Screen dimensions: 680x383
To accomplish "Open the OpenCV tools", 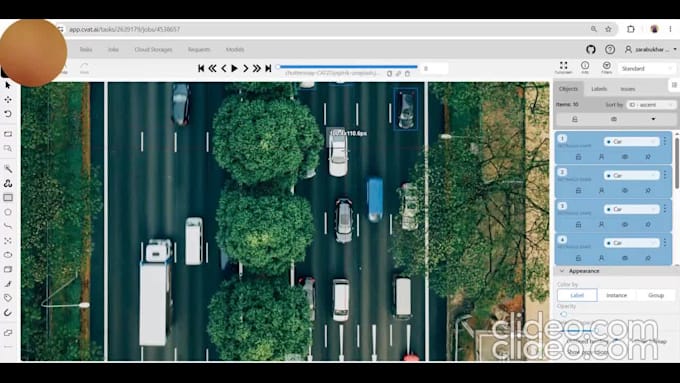I will (x=8, y=183).
